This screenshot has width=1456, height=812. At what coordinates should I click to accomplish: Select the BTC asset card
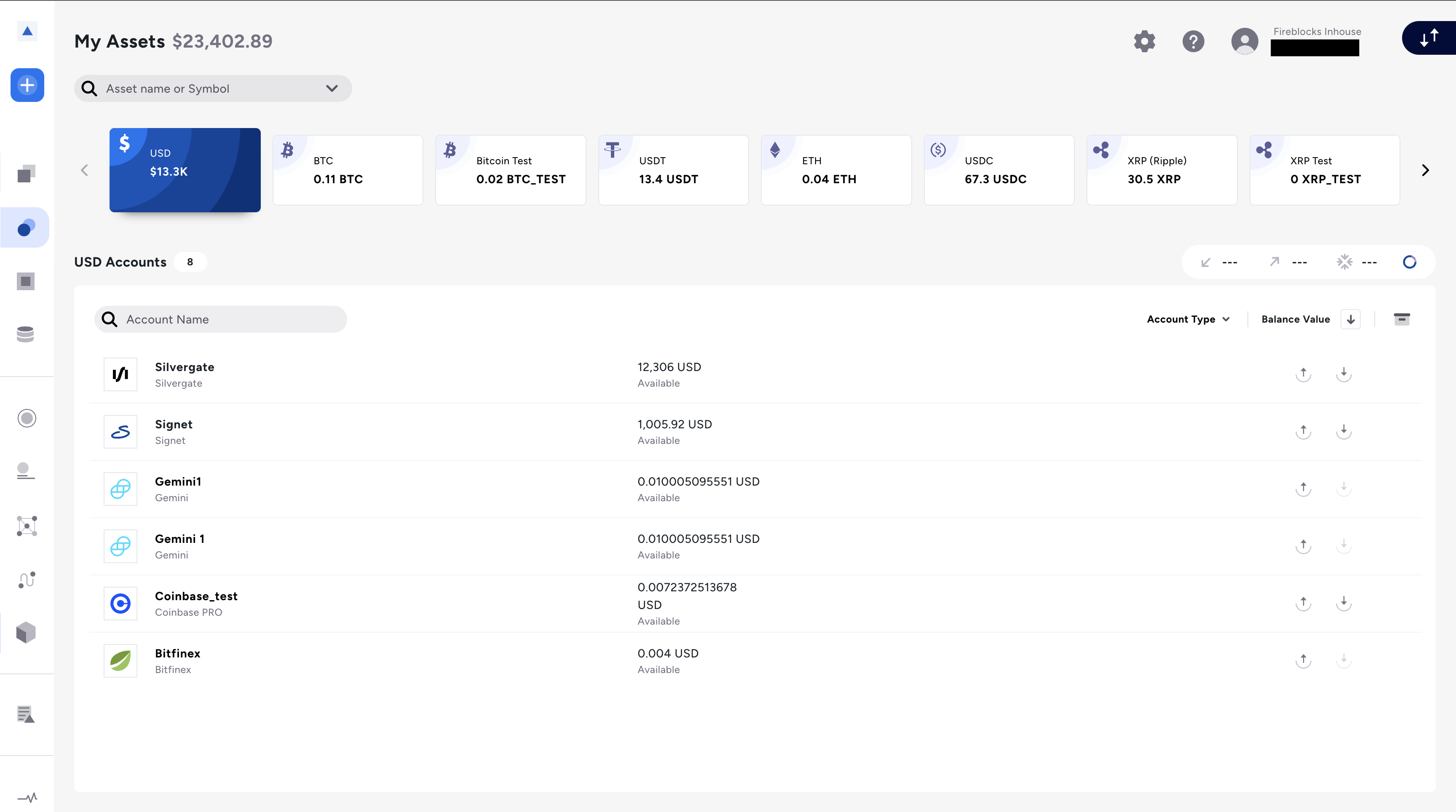(x=348, y=170)
